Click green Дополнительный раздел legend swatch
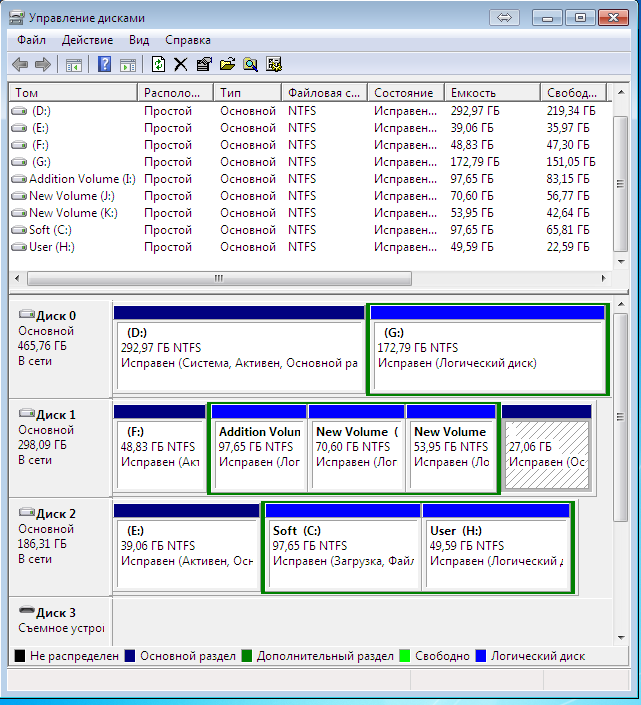The height and width of the screenshot is (705, 641). coord(246,656)
